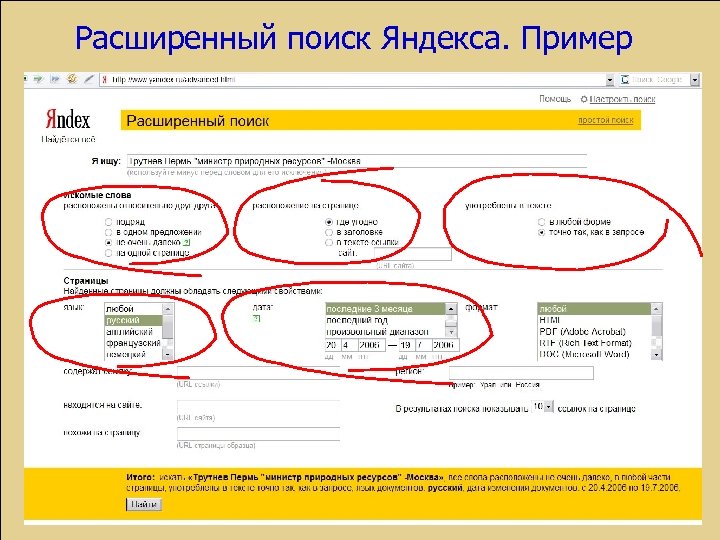This screenshot has width=720, height=540.
Task: Open the results-per-page '10' dropdown
Action: click(x=549, y=407)
